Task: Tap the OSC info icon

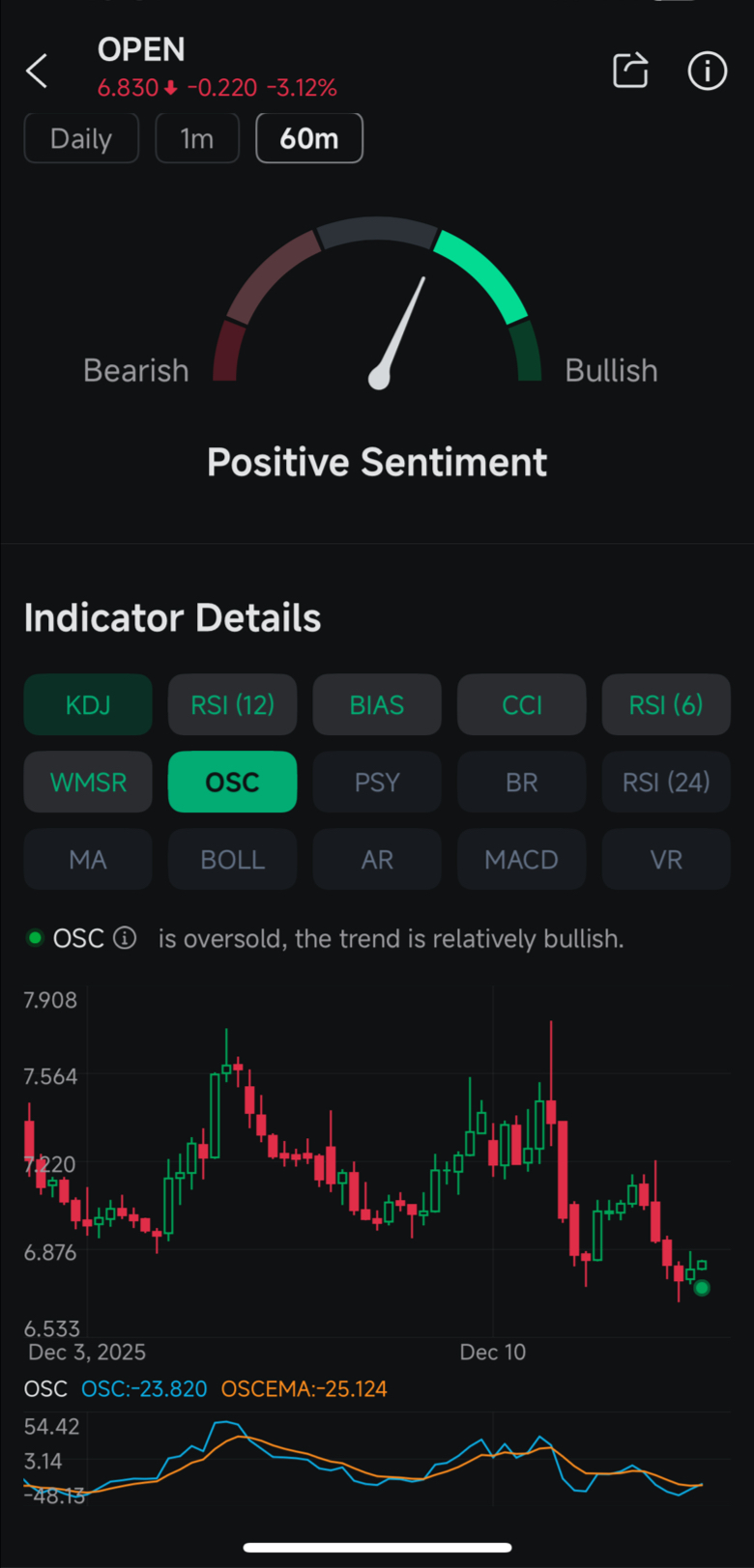Action: coord(125,937)
